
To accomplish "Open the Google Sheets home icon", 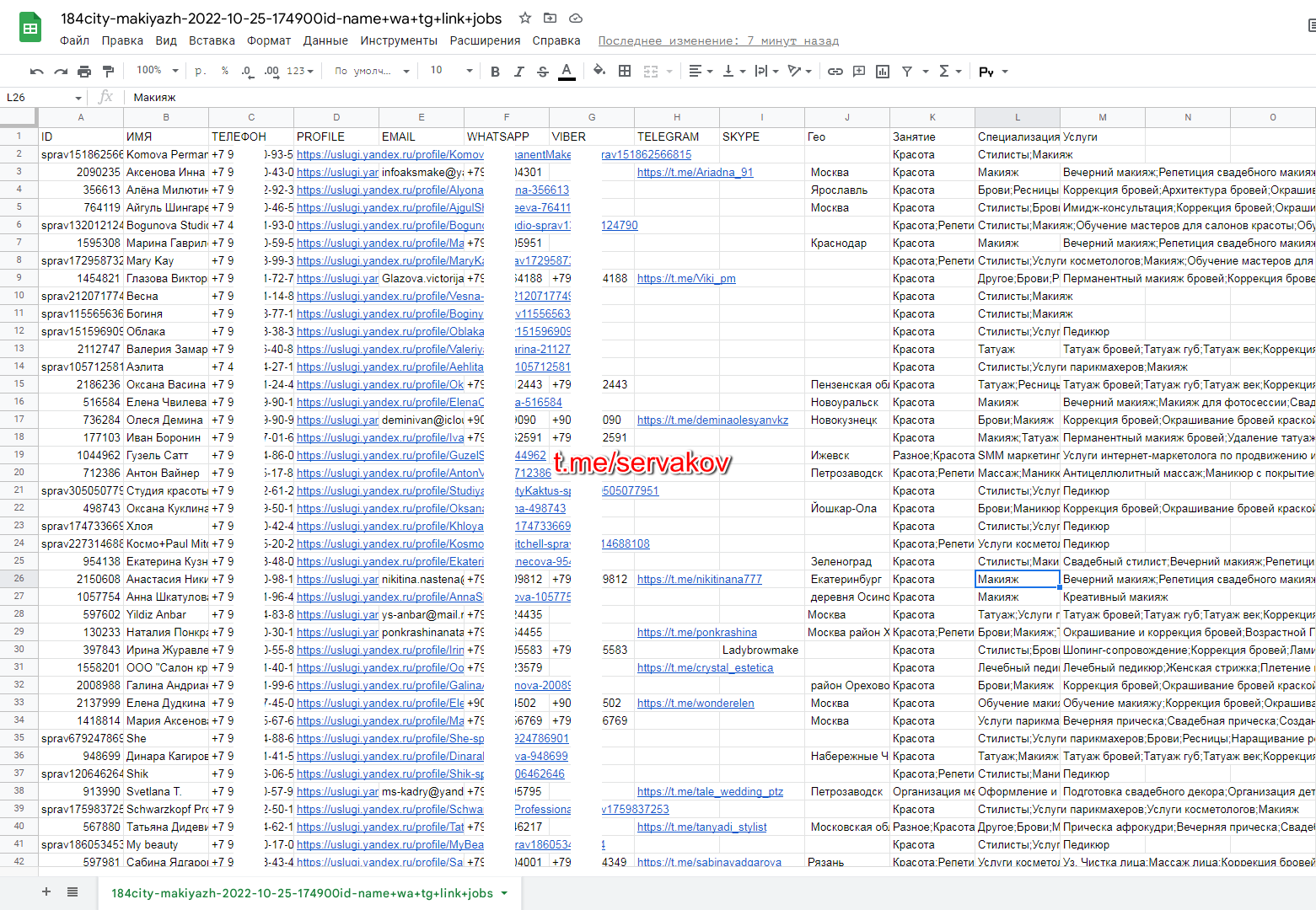I will click(30, 28).
